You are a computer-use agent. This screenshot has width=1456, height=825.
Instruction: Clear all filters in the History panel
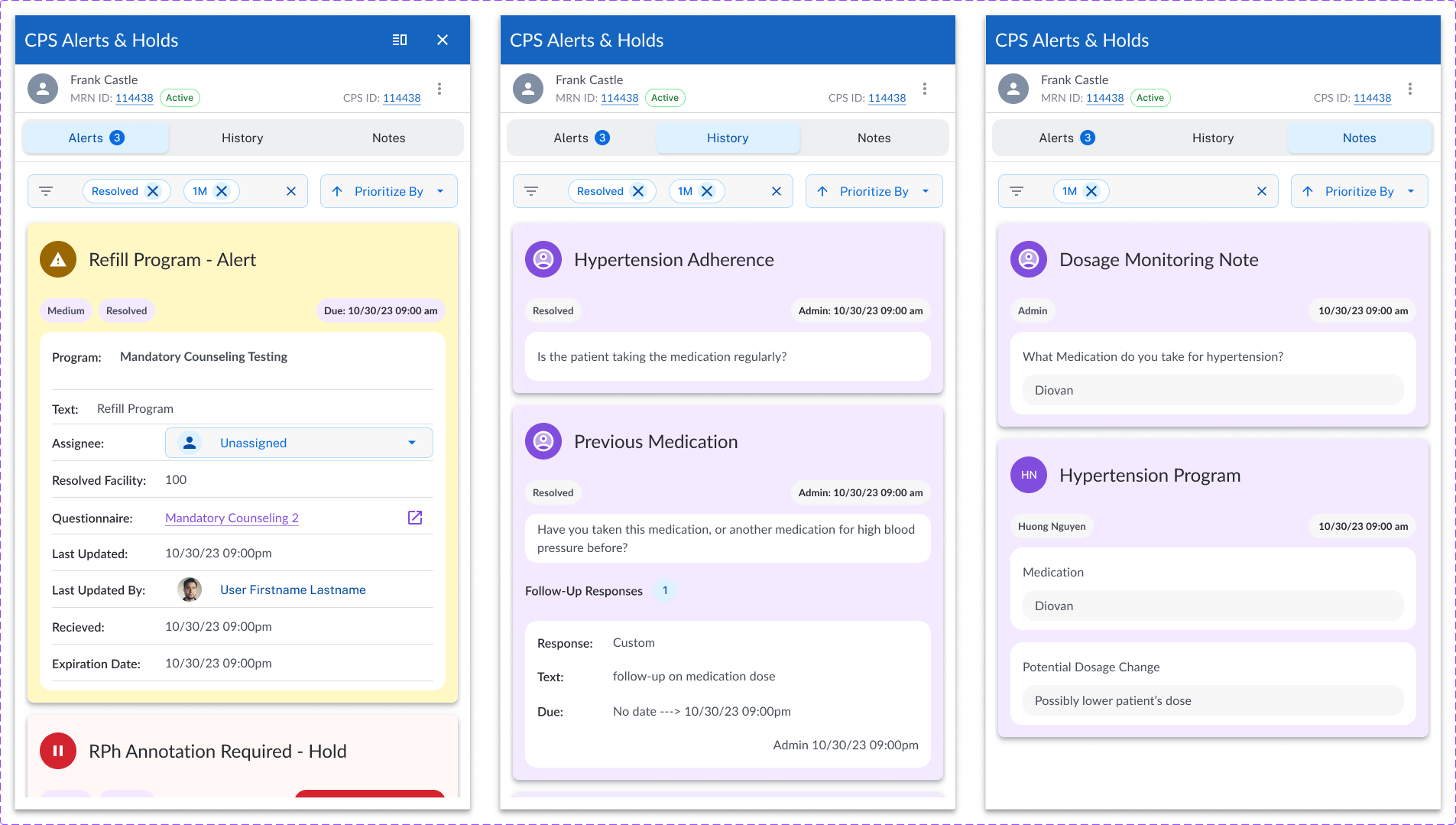pos(777,191)
